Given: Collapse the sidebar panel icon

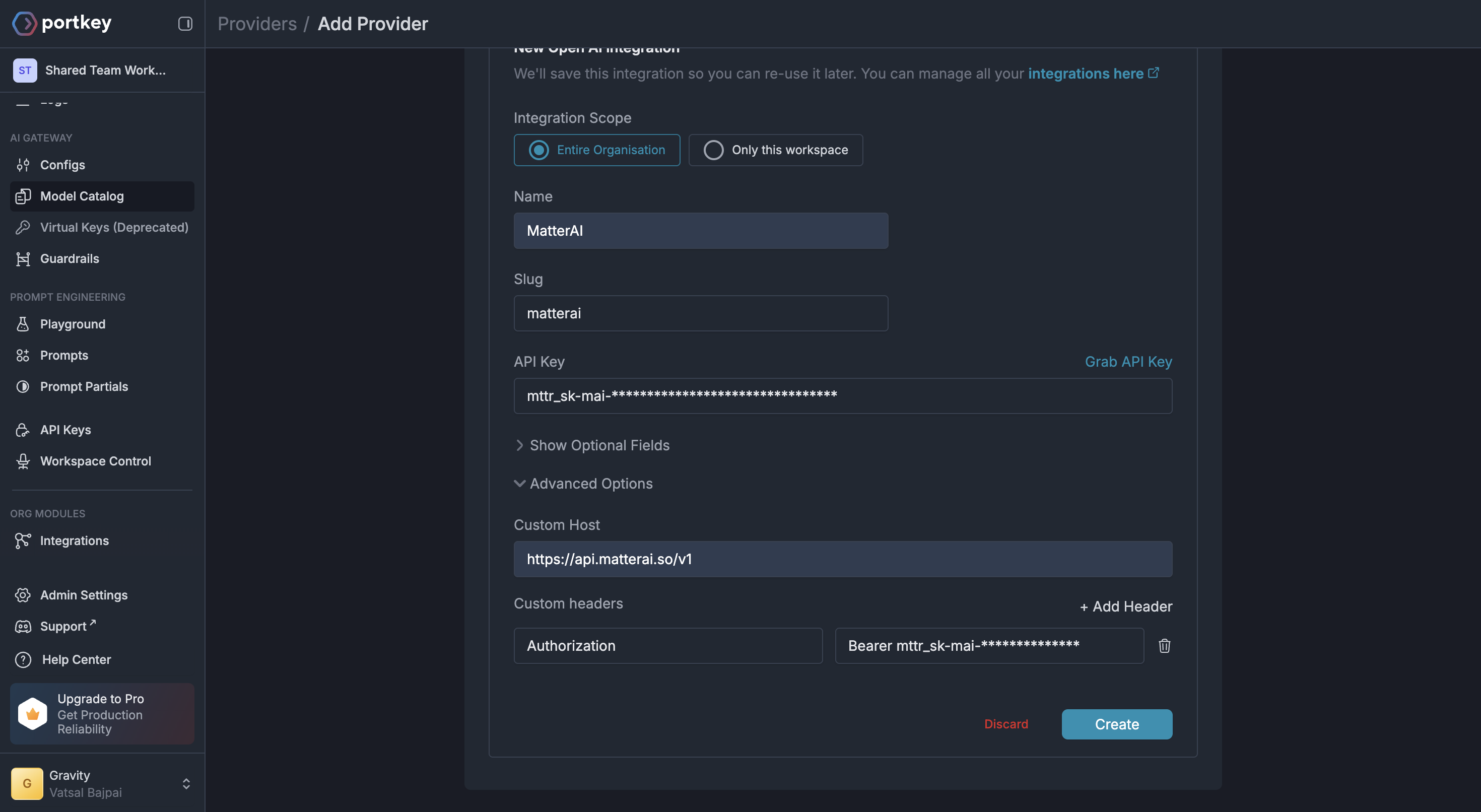Looking at the screenshot, I should pos(184,24).
